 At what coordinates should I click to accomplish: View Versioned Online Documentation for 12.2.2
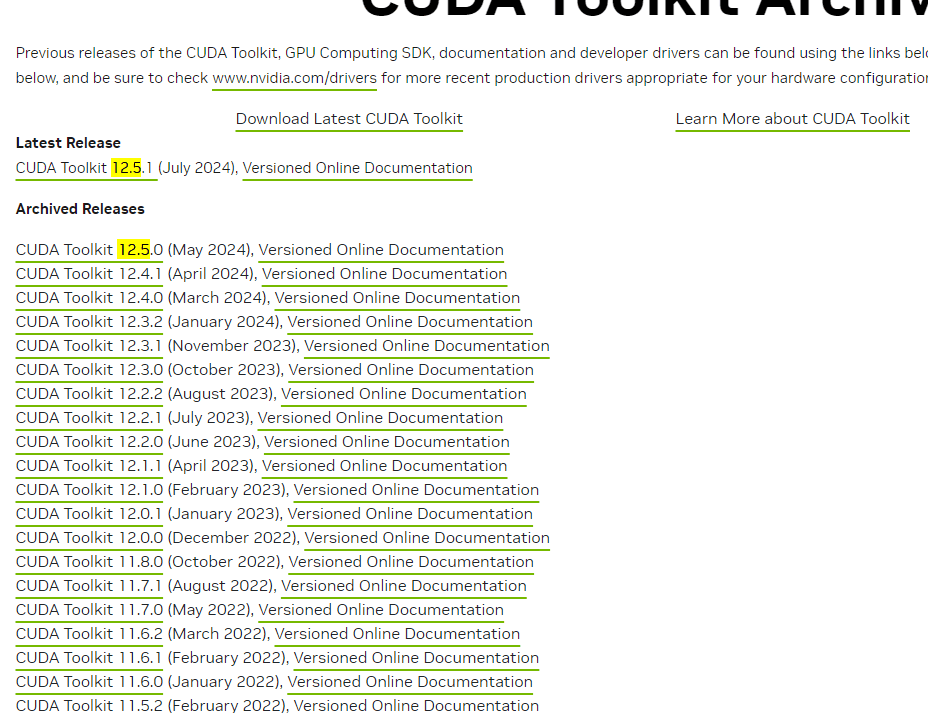404,393
